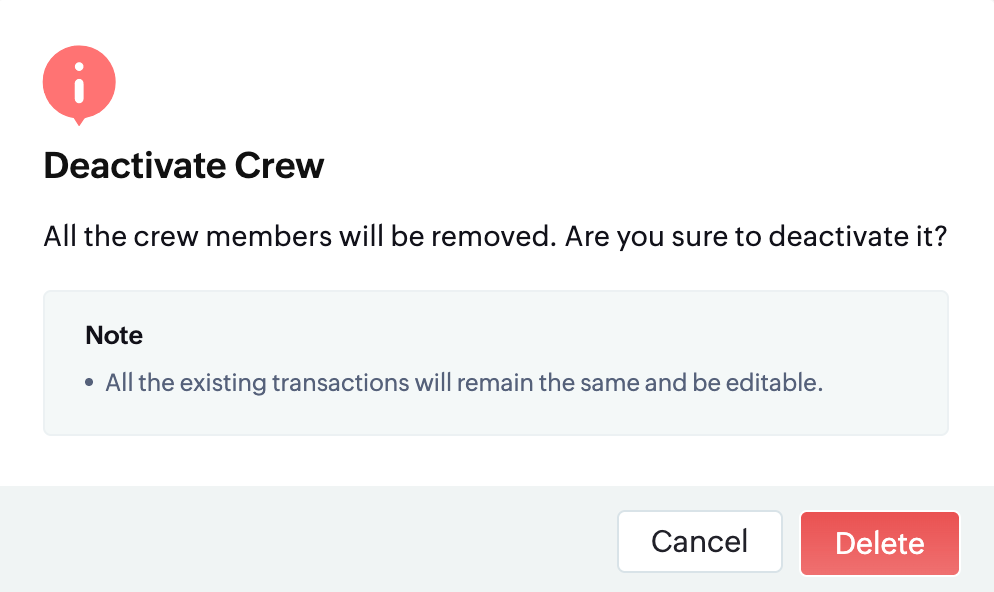
Task: Click the sentence about crew members being removed
Action: point(299,239)
